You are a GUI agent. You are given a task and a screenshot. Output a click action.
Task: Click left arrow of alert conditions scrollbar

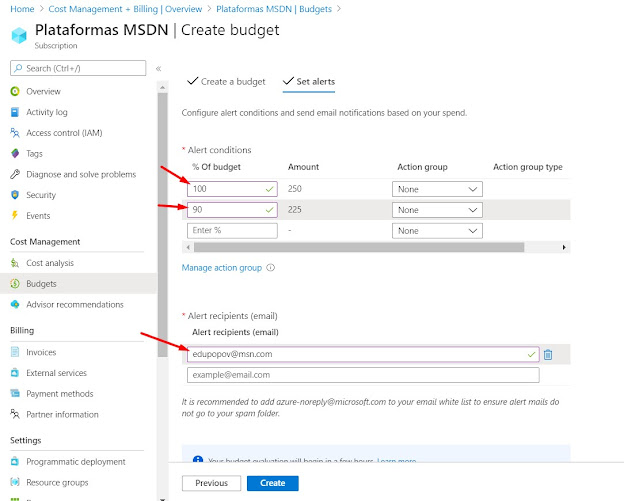point(188,247)
